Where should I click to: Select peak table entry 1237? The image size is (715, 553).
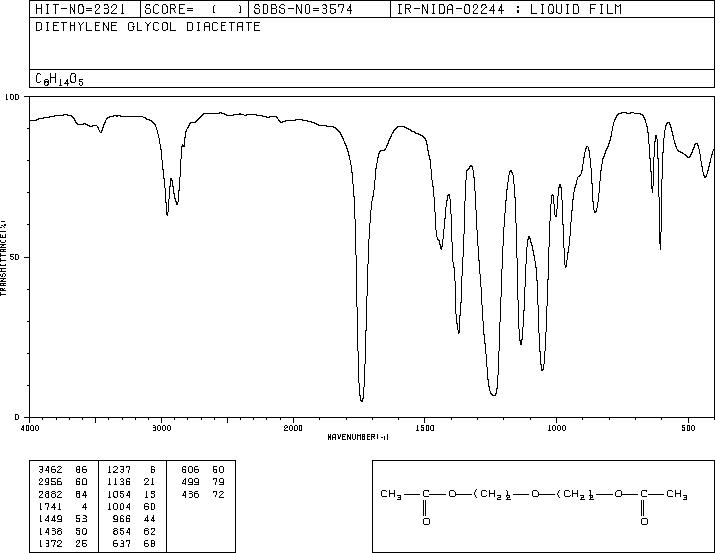click(119, 470)
